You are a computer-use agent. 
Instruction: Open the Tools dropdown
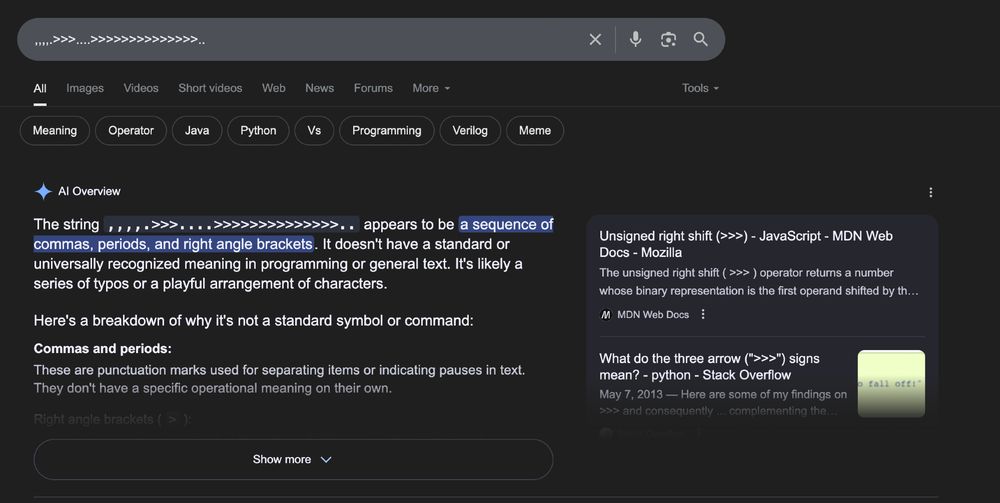click(700, 88)
